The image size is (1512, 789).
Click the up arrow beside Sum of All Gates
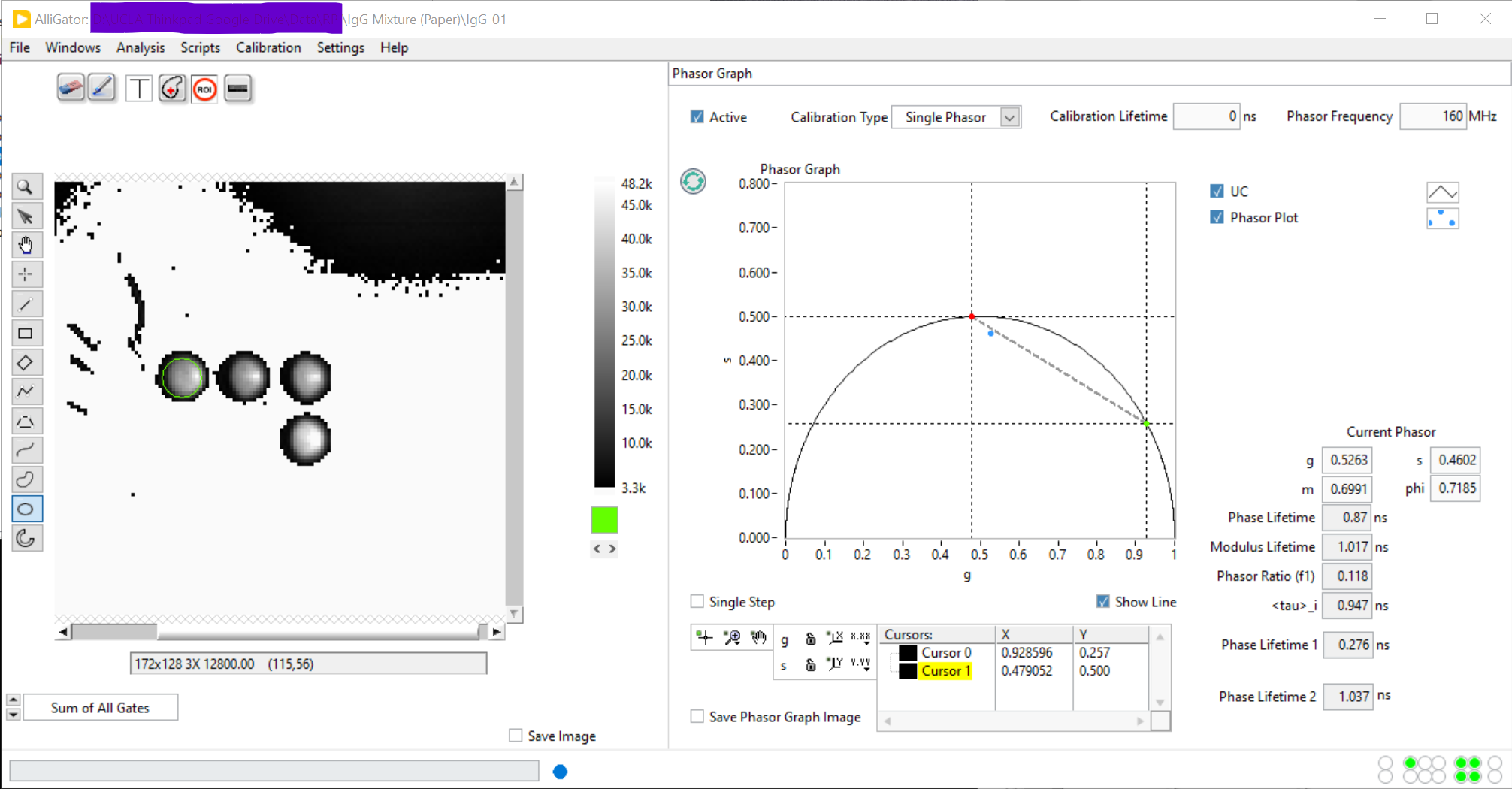click(x=14, y=700)
